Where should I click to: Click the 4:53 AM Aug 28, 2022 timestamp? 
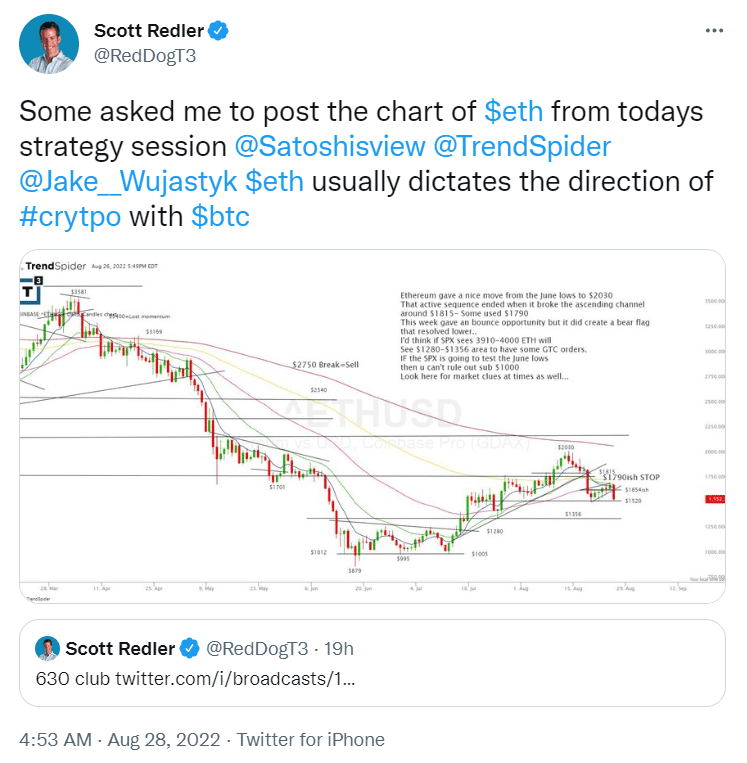(x=120, y=740)
